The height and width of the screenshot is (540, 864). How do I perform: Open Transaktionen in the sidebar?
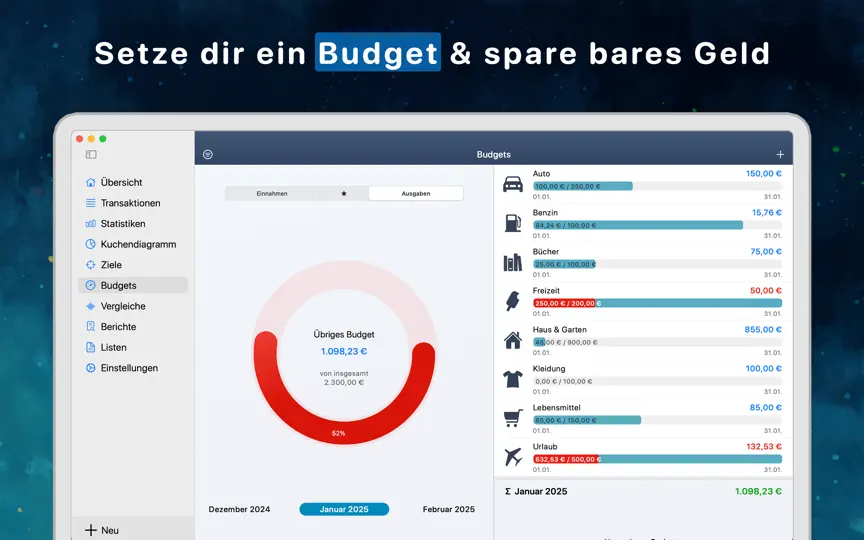pos(133,203)
